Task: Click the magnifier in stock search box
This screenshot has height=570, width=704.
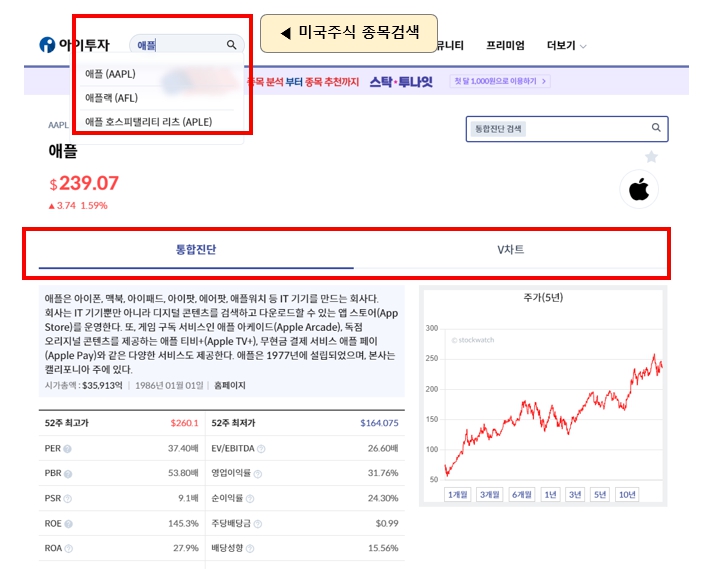Action: [231, 44]
